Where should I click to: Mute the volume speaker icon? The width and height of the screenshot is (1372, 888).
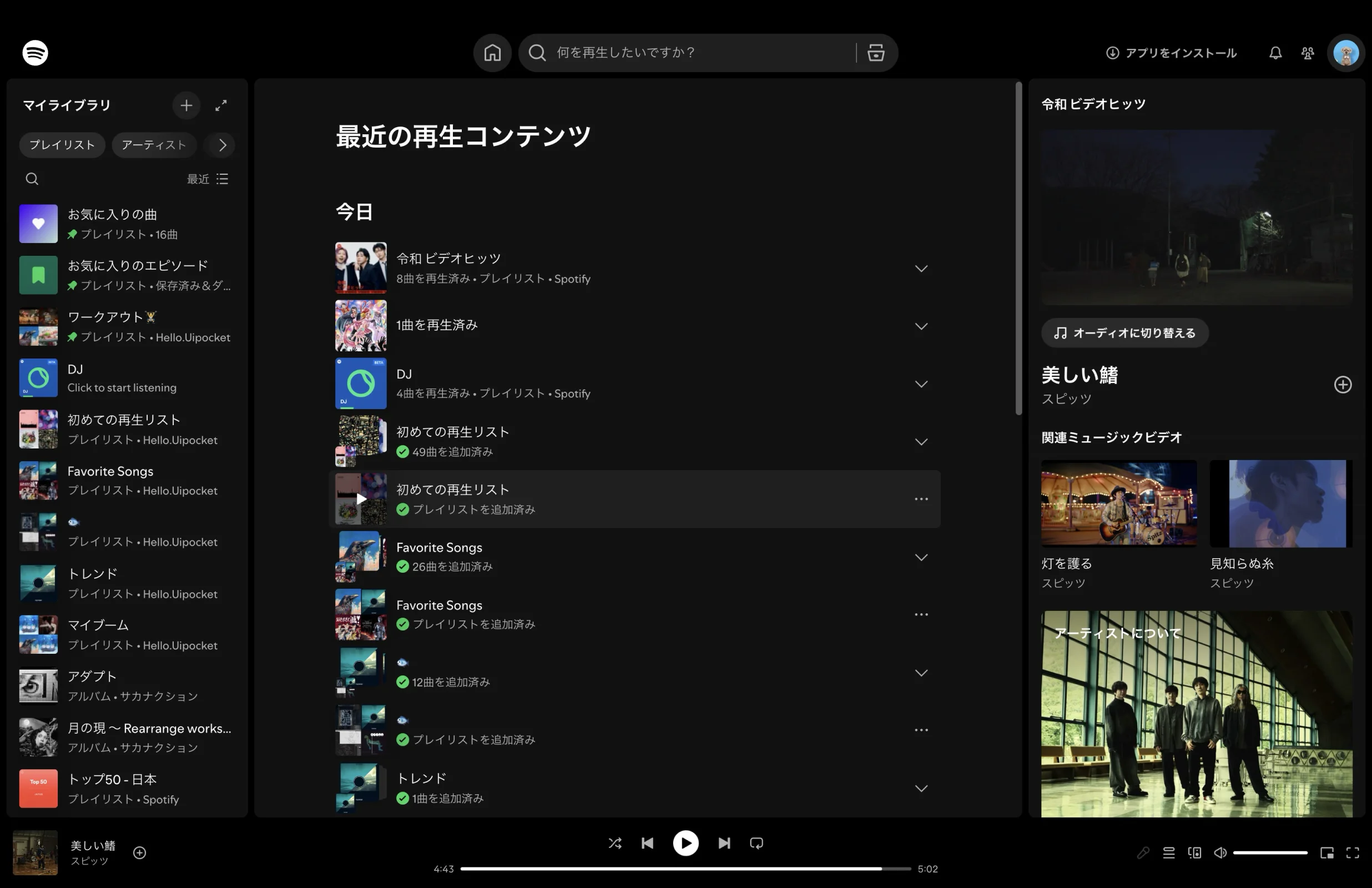(x=1220, y=853)
